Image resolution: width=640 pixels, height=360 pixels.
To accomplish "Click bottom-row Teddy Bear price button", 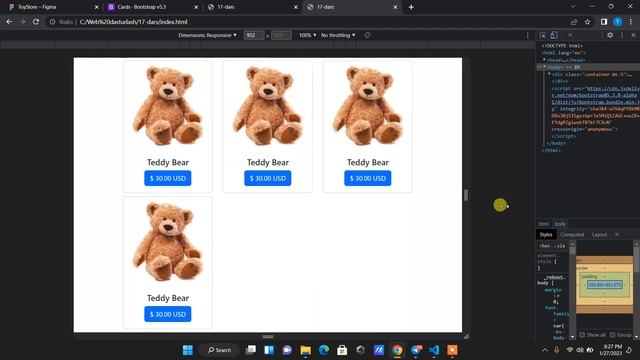I will click(x=168, y=314).
